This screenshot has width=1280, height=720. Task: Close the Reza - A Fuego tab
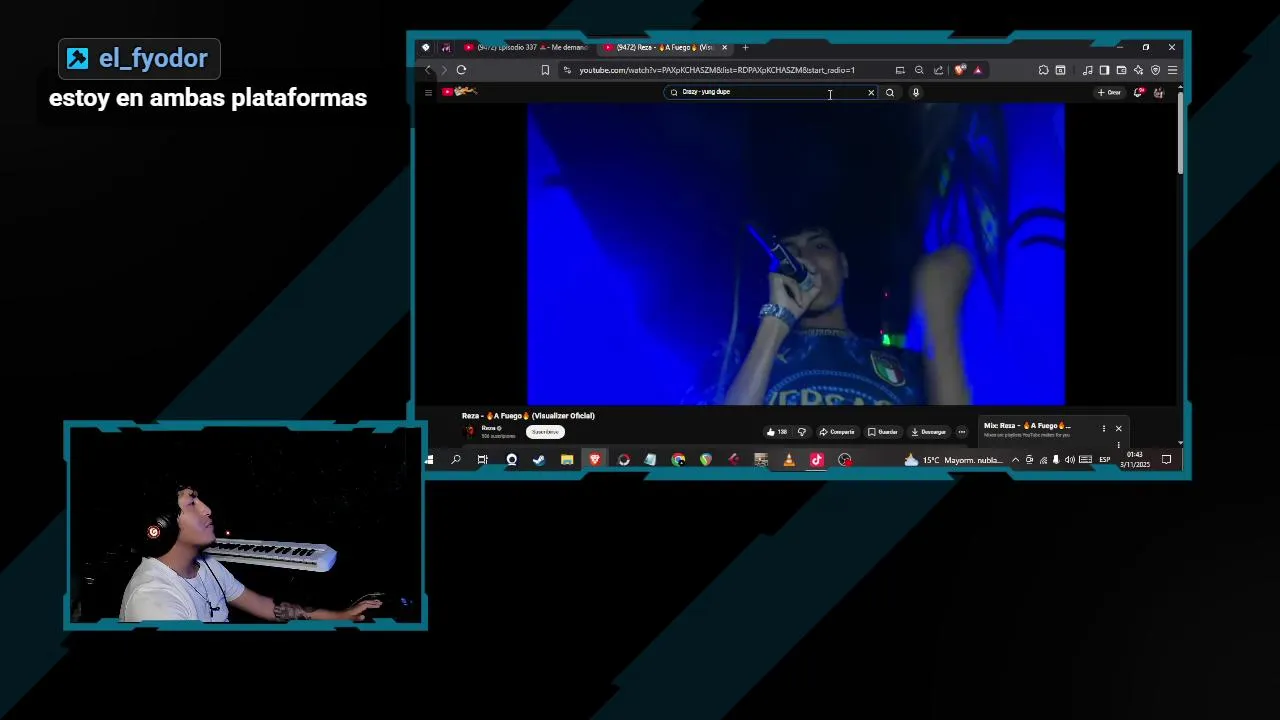[x=725, y=47]
